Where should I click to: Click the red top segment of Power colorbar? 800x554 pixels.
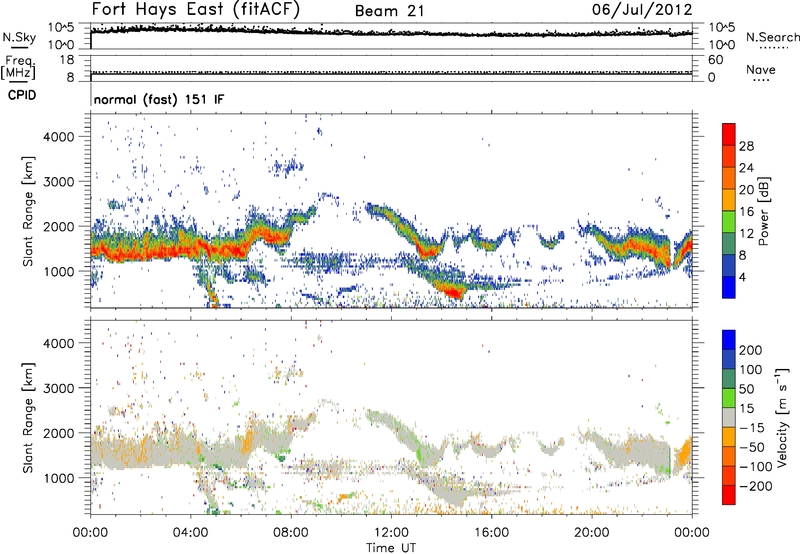[729, 135]
